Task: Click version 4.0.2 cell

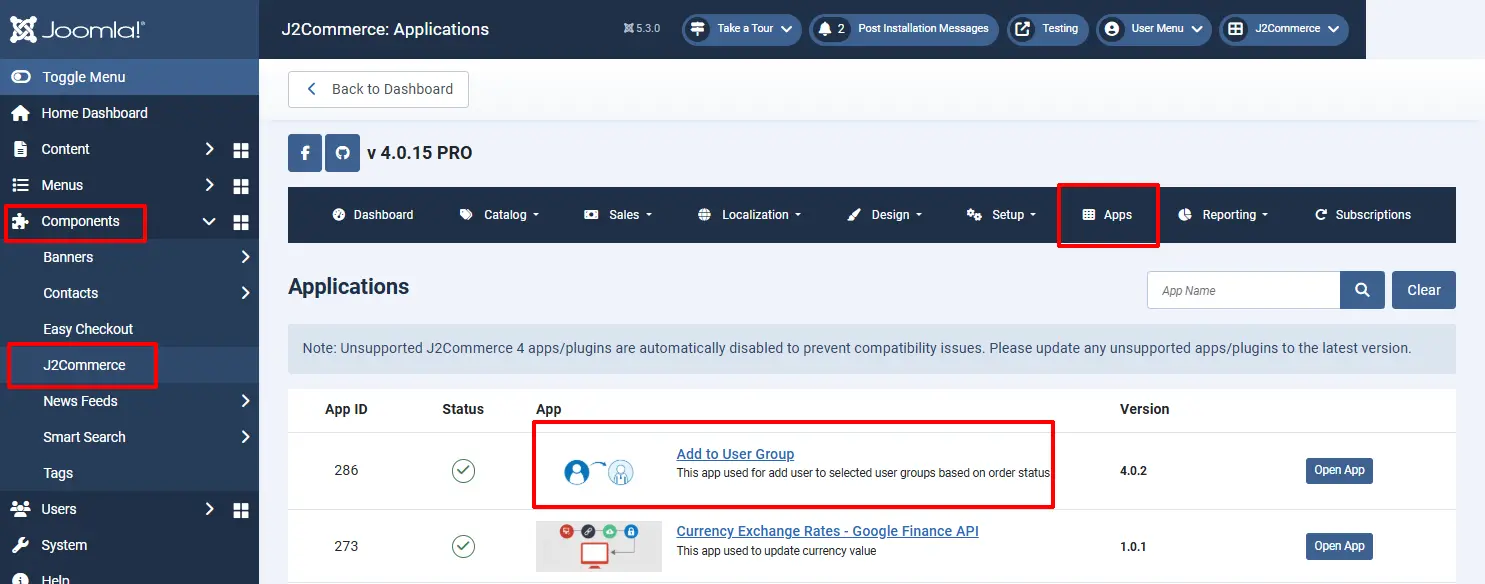Action: tap(1133, 470)
